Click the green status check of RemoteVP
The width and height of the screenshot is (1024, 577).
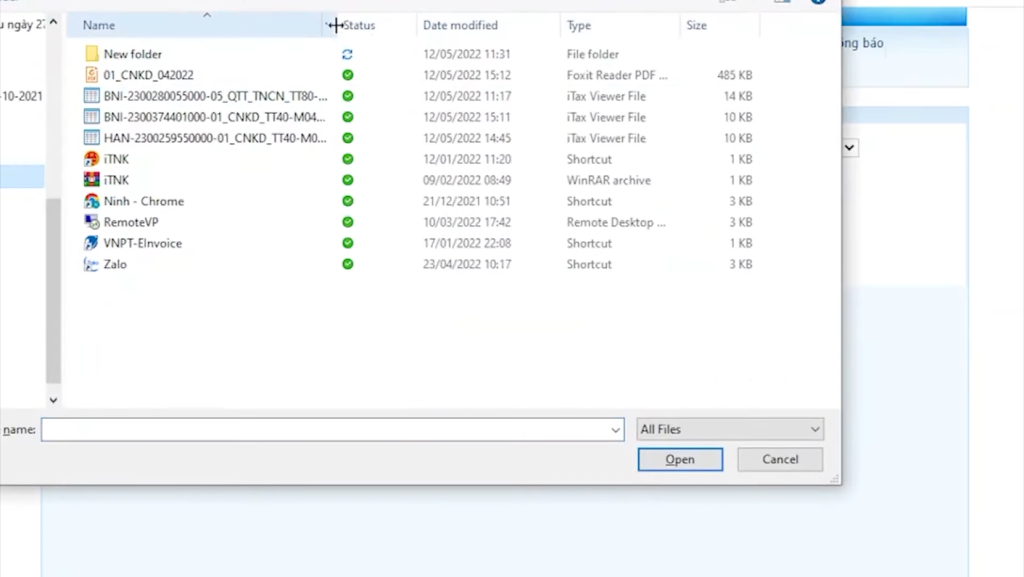point(347,222)
